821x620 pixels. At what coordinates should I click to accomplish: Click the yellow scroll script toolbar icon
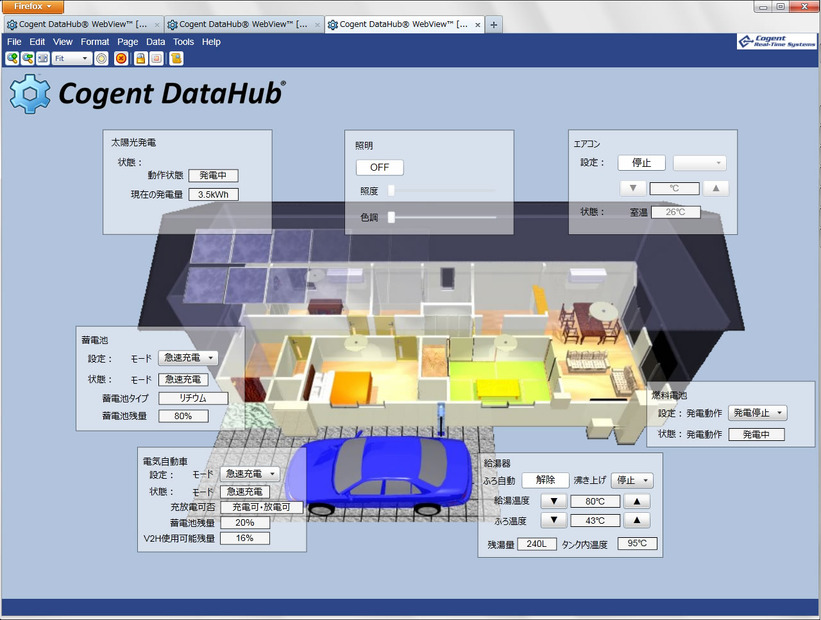176,59
